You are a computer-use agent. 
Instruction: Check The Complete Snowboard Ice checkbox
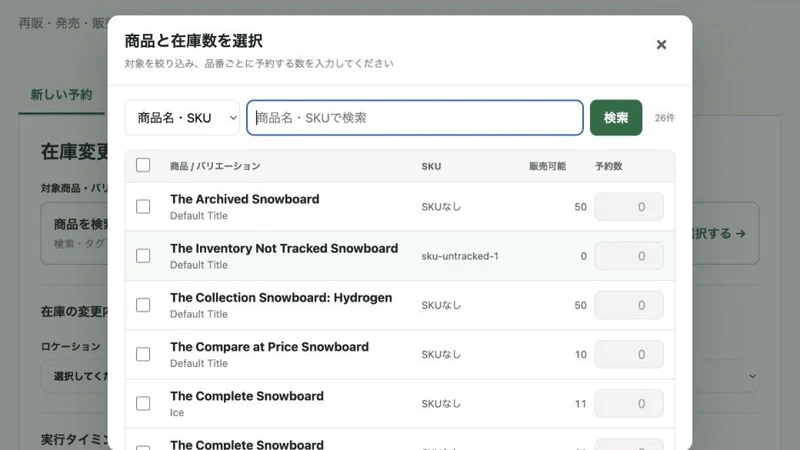click(x=143, y=404)
